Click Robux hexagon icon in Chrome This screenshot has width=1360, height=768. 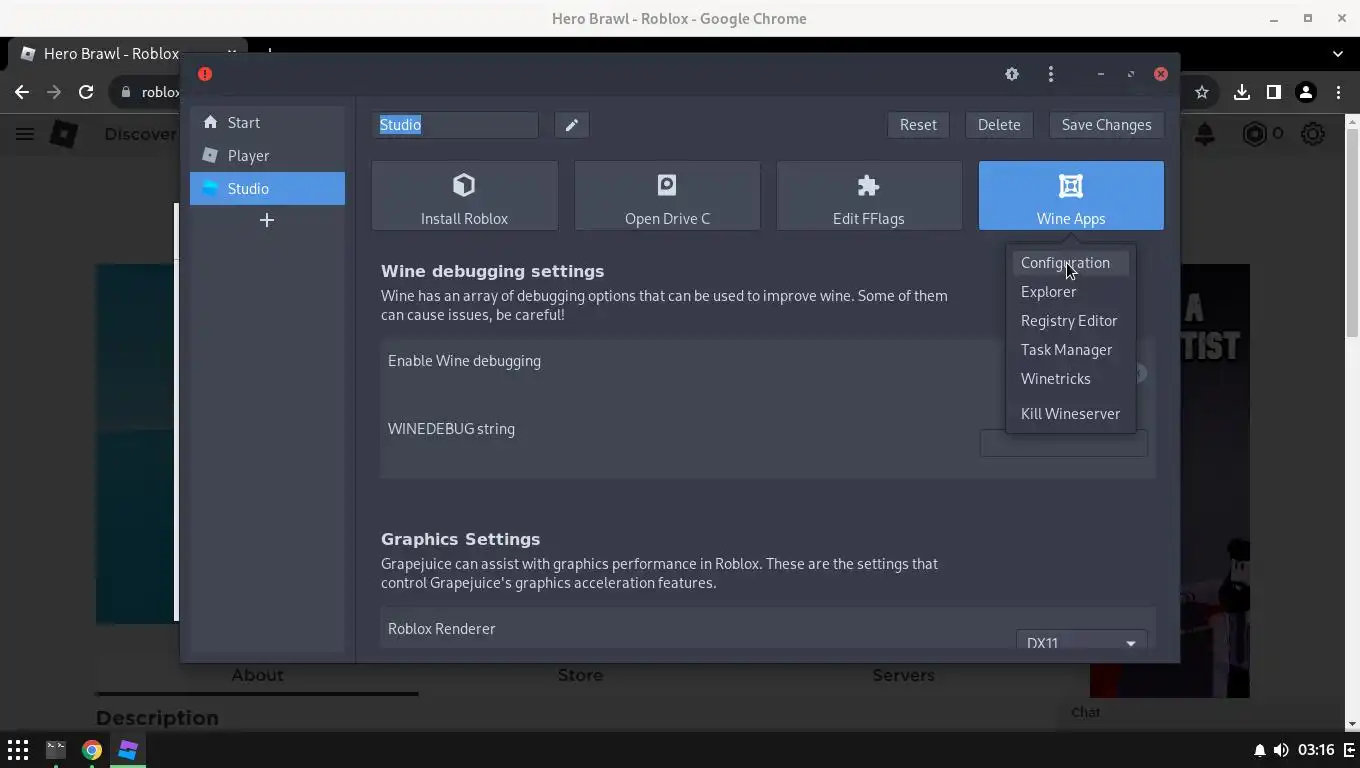coord(1254,134)
